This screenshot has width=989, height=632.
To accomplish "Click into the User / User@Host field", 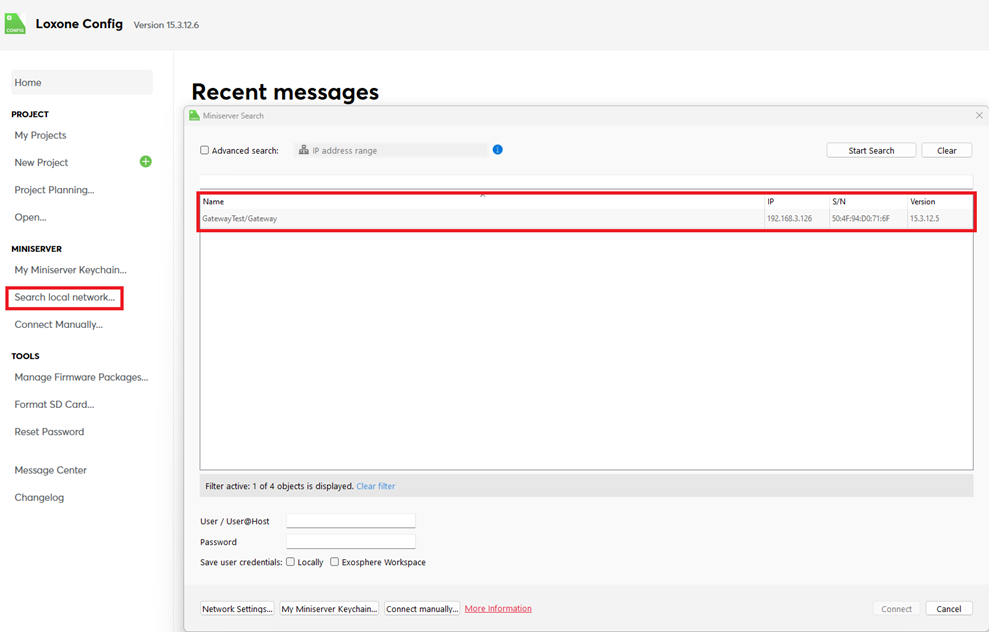I will click(350, 521).
